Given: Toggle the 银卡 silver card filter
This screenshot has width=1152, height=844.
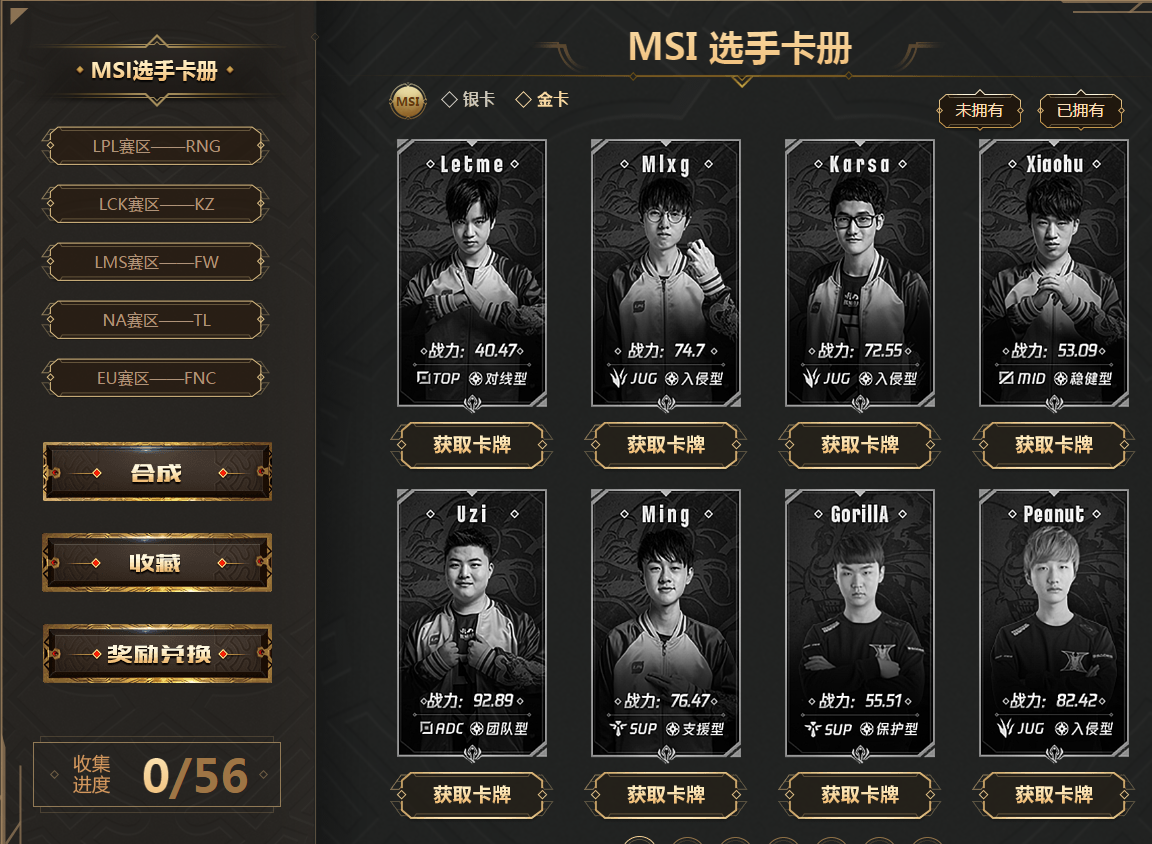Looking at the screenshot, I should click(x=468, y=99).
